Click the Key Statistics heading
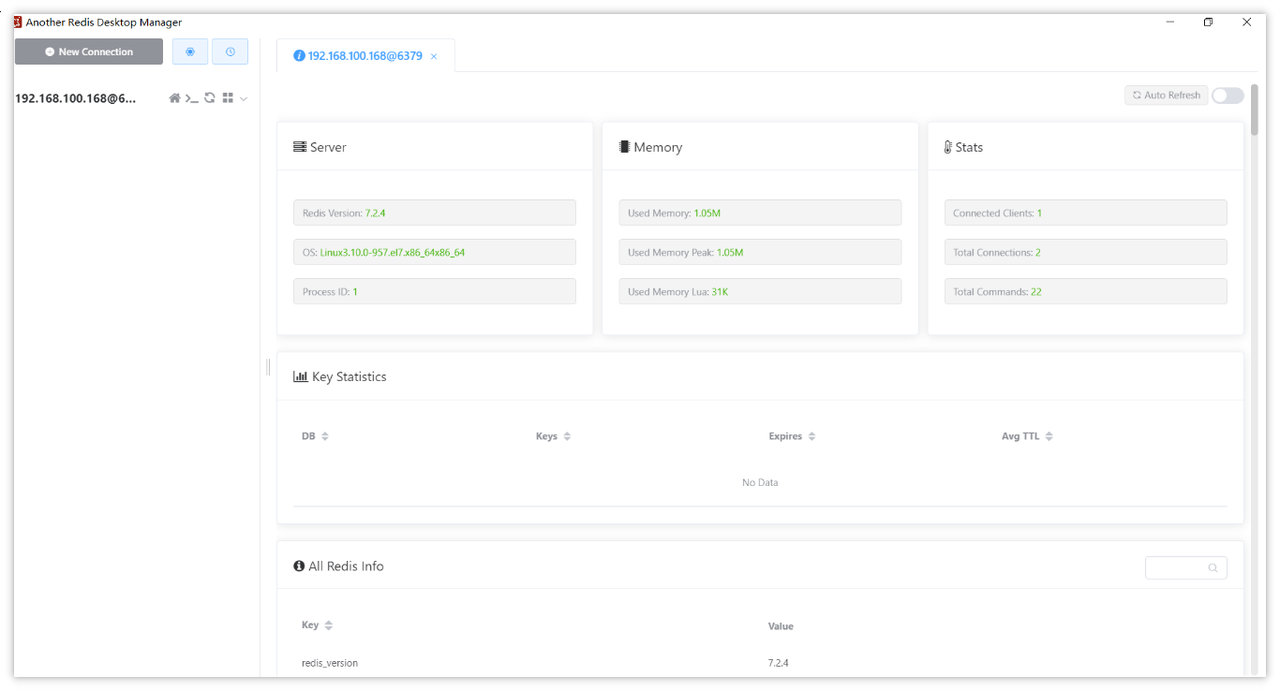The image size is (1280, 691). [340, 377]
